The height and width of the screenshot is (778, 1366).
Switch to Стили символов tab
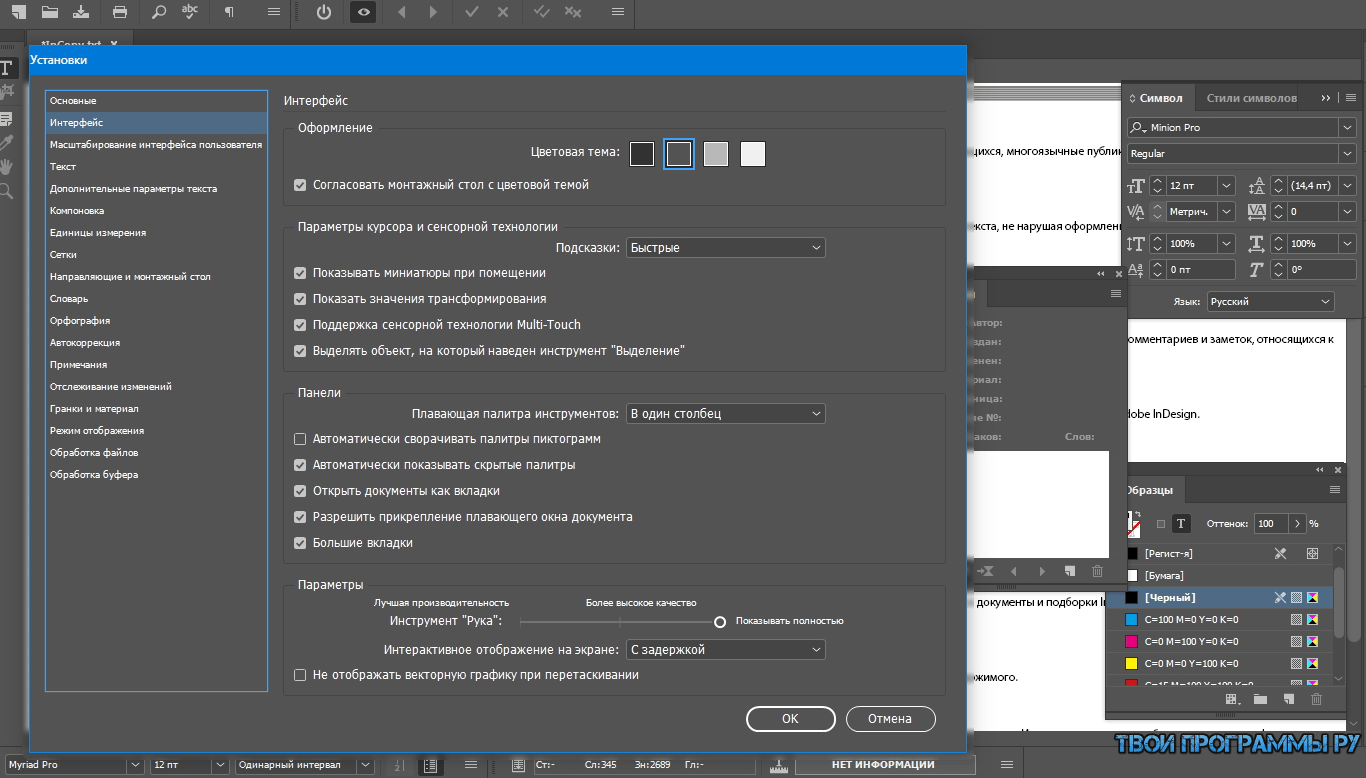pos(1251,98)
